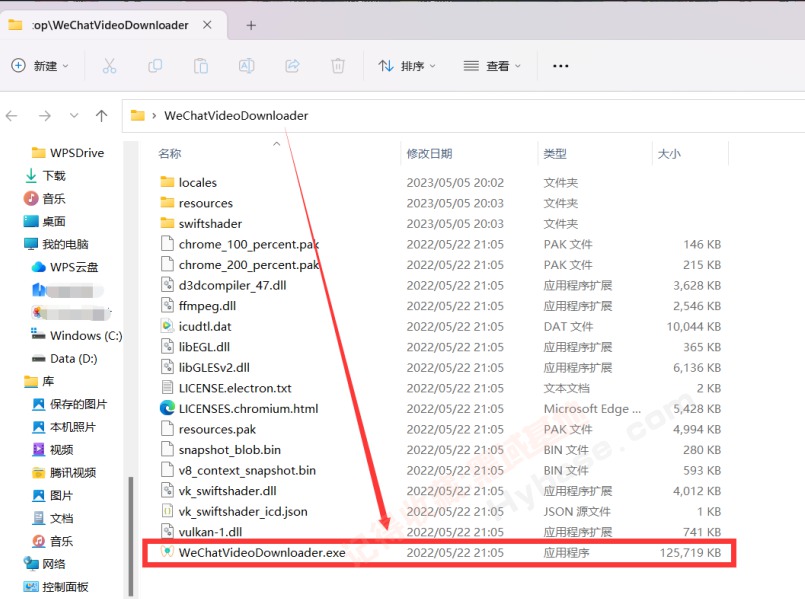Go up one folder level
Image resolution: width=805 pixels, height=599 pixels.
[102, 116]
